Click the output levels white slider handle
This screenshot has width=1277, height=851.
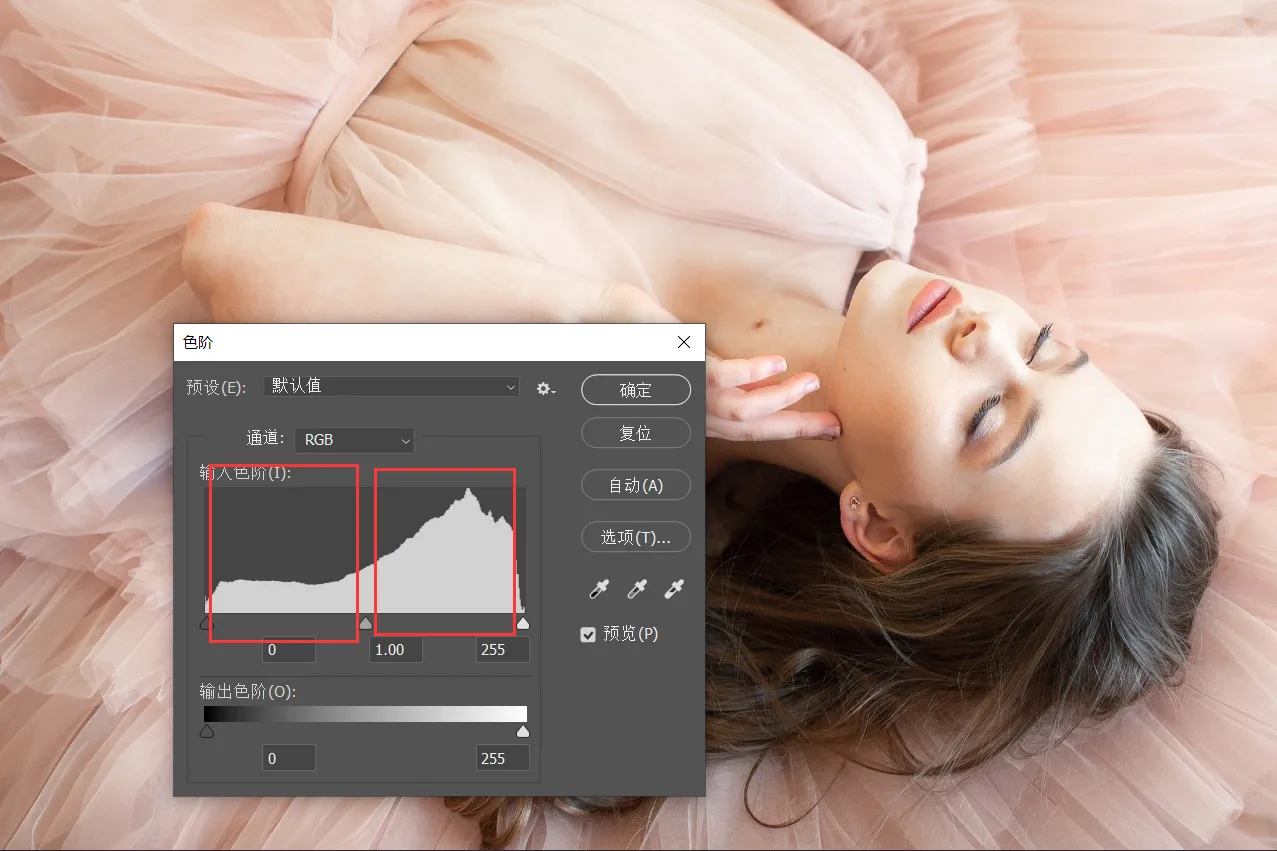[x=522, y=732]
